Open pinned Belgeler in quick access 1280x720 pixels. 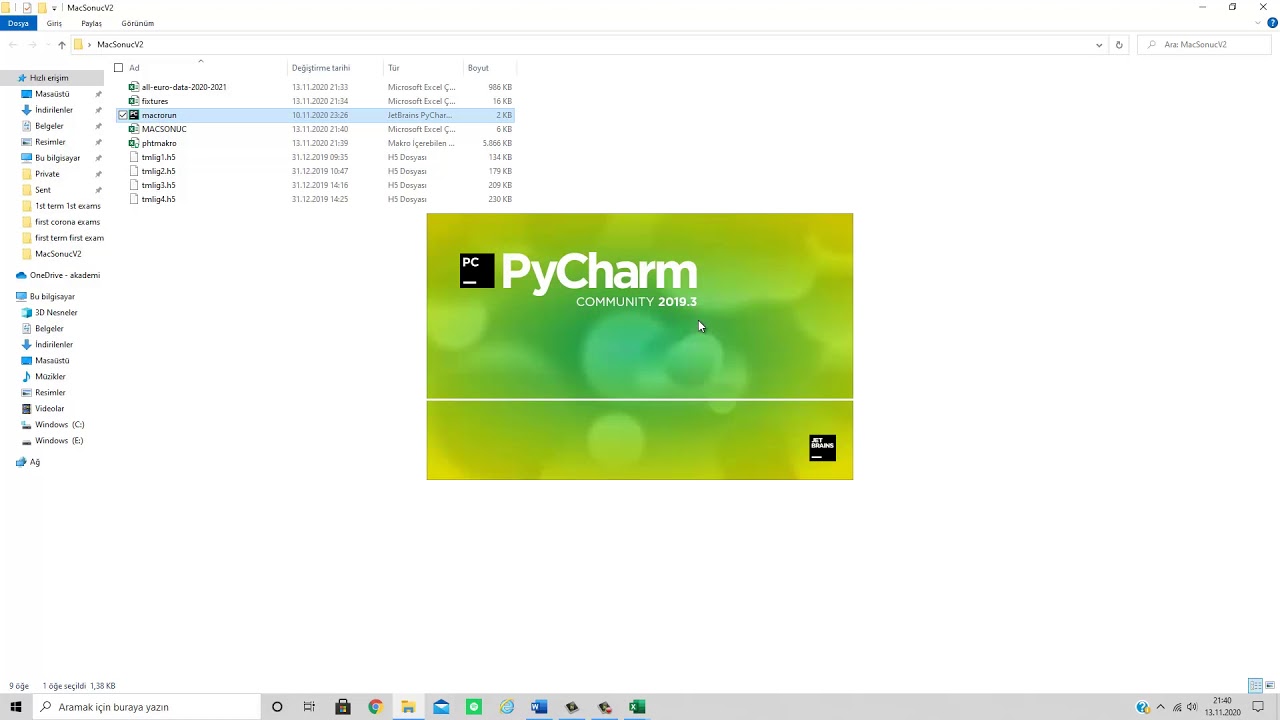(x=49, y=126)
